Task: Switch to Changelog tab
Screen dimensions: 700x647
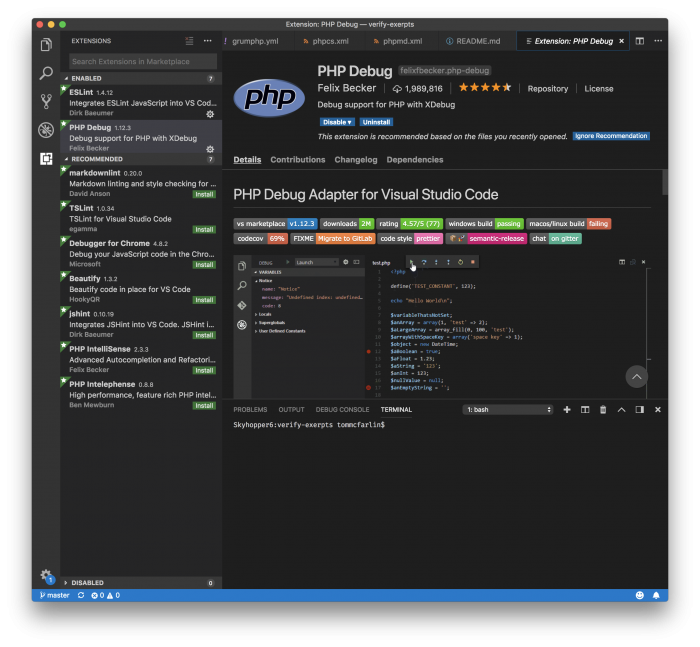Action: click(x=356, y=159)
